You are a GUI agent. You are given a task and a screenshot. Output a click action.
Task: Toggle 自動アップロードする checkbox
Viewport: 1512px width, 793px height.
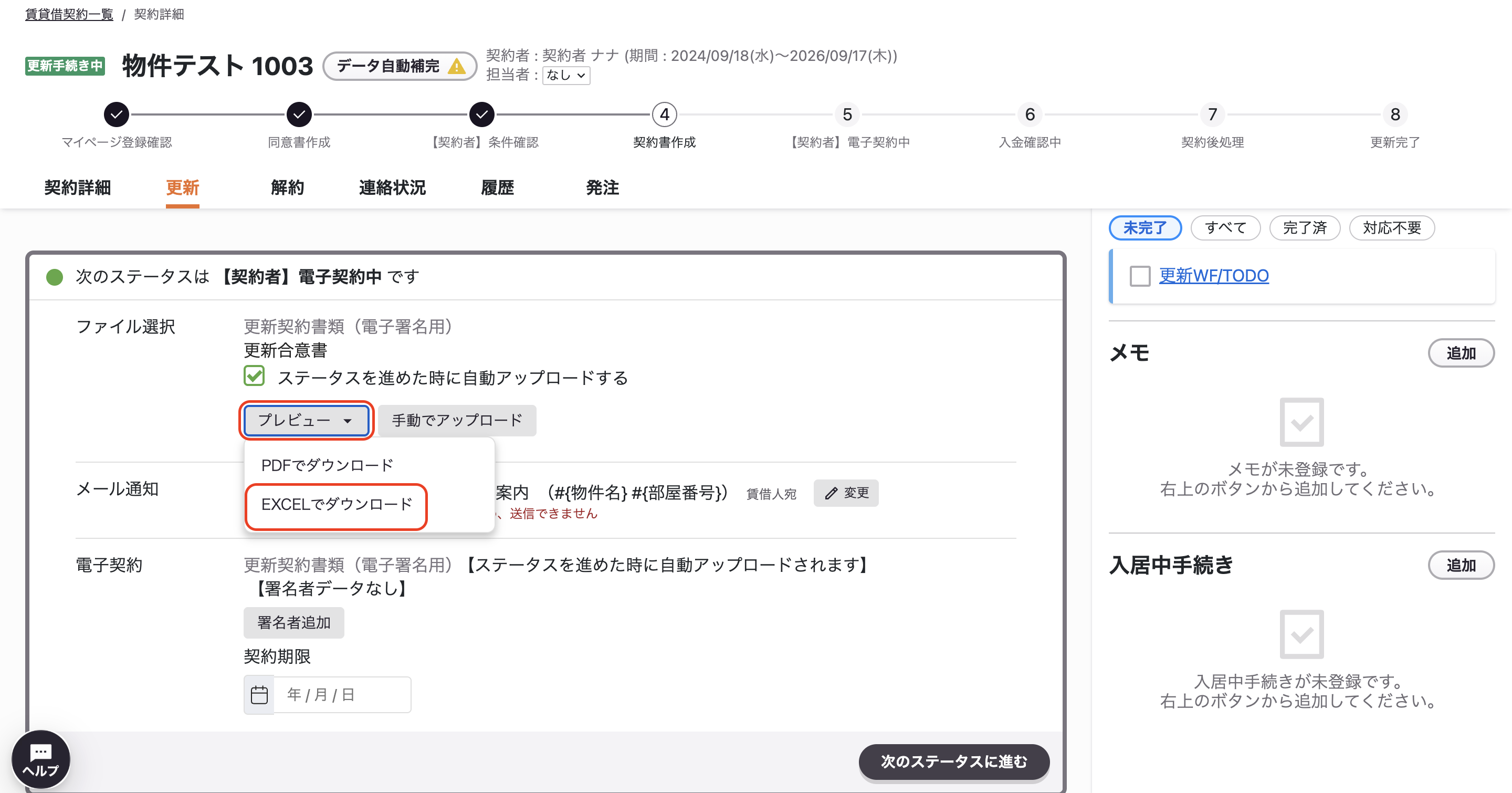254,375
